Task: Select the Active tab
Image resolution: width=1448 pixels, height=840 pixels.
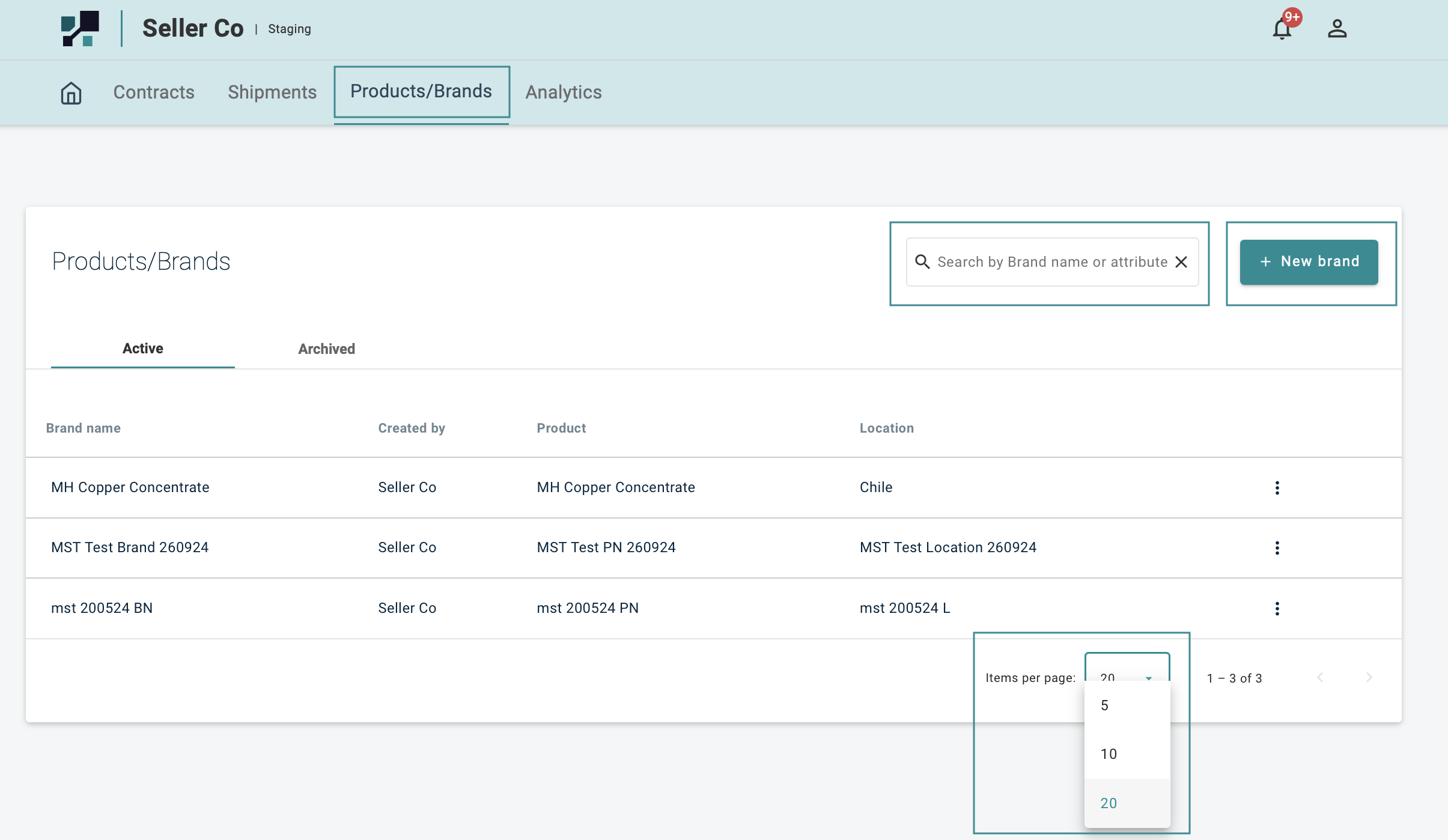Action: point(143,348)
